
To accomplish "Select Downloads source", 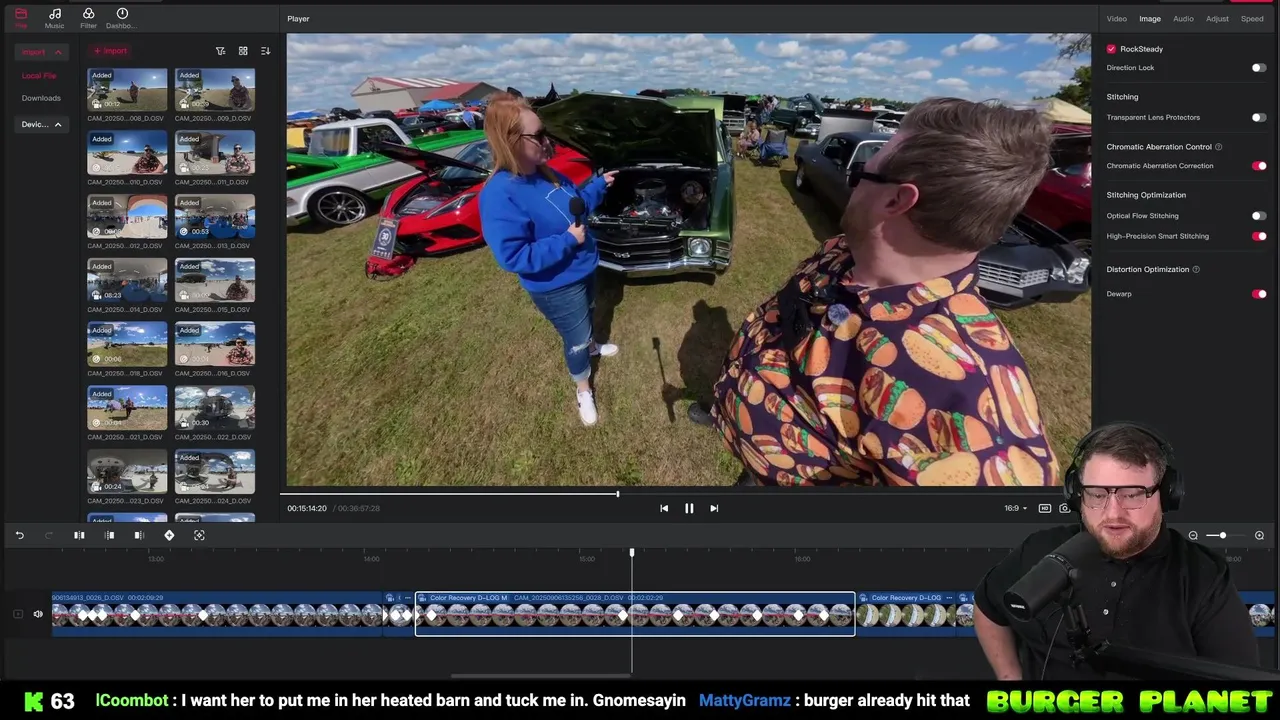I will tap(41, 98).
